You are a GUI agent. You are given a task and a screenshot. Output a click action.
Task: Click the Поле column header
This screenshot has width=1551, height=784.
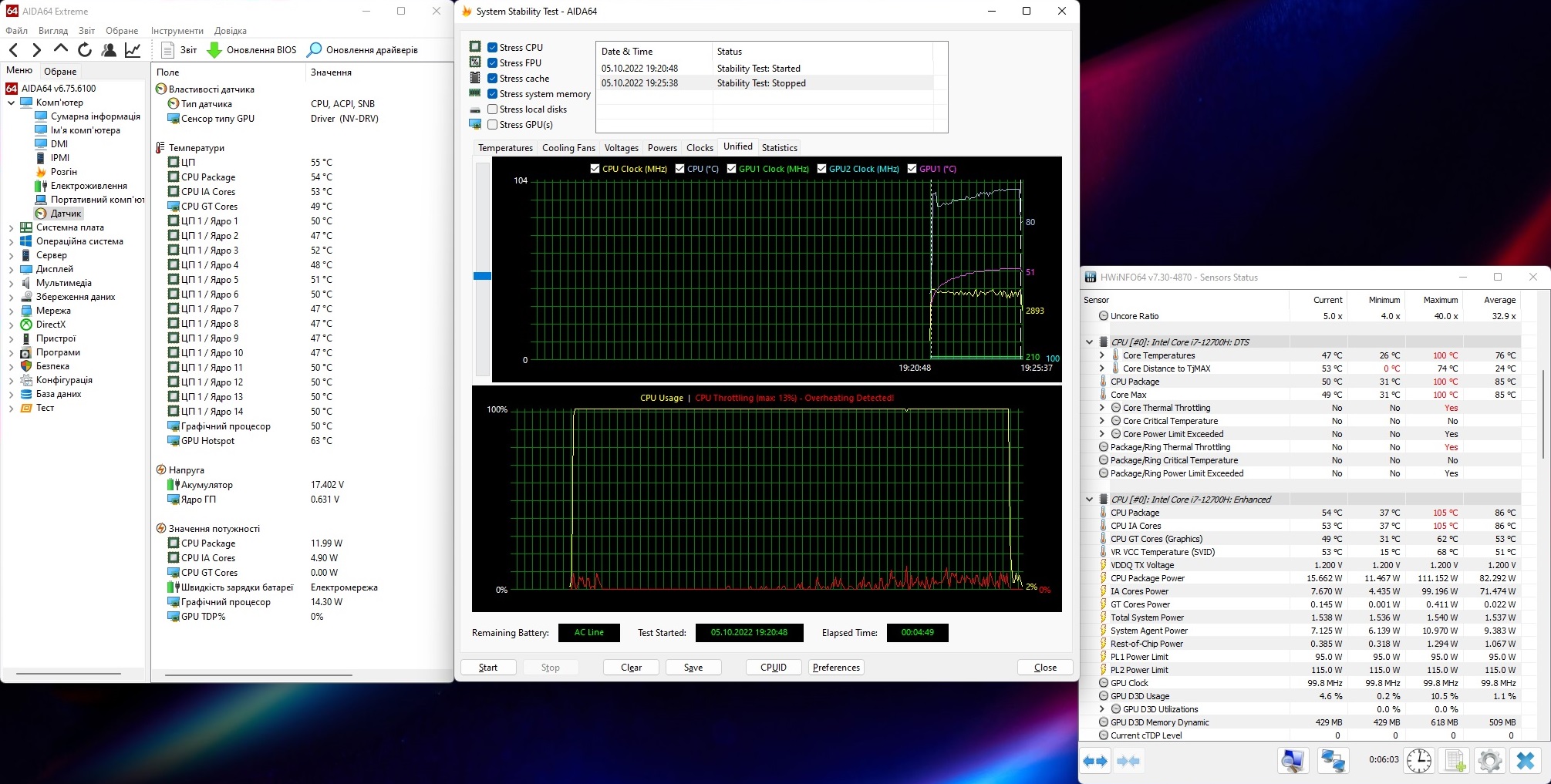[228, 72]
